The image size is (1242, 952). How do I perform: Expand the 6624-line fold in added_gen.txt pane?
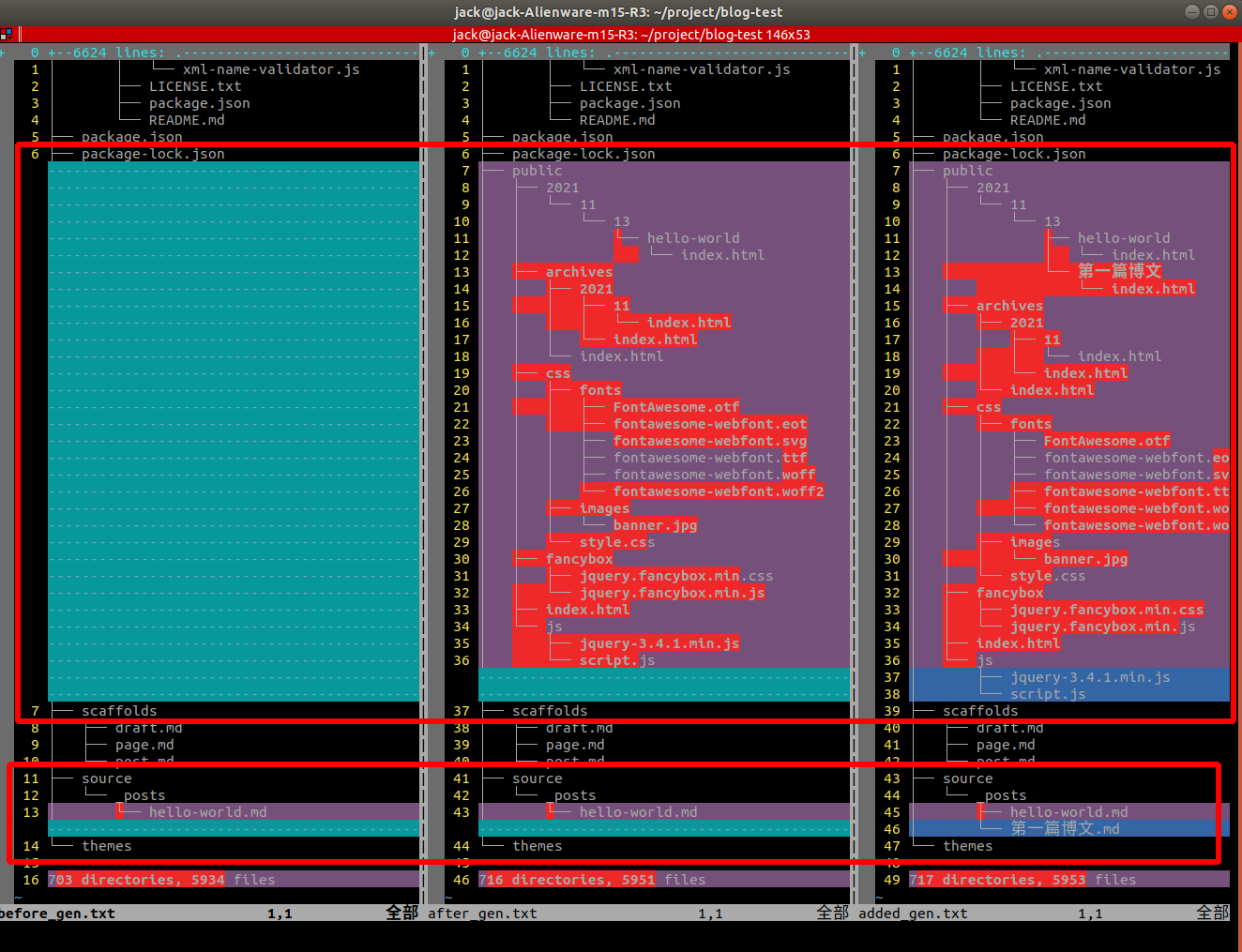[x=1049, y=53]
